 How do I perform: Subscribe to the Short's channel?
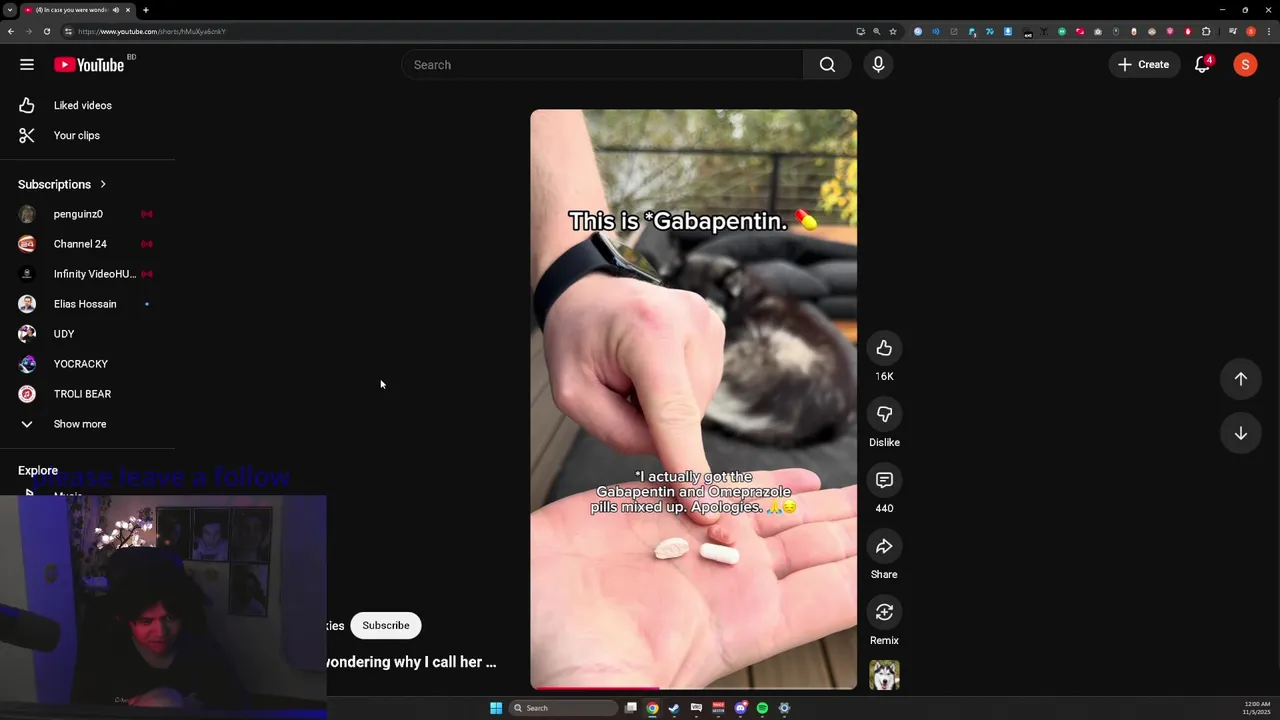386,626
